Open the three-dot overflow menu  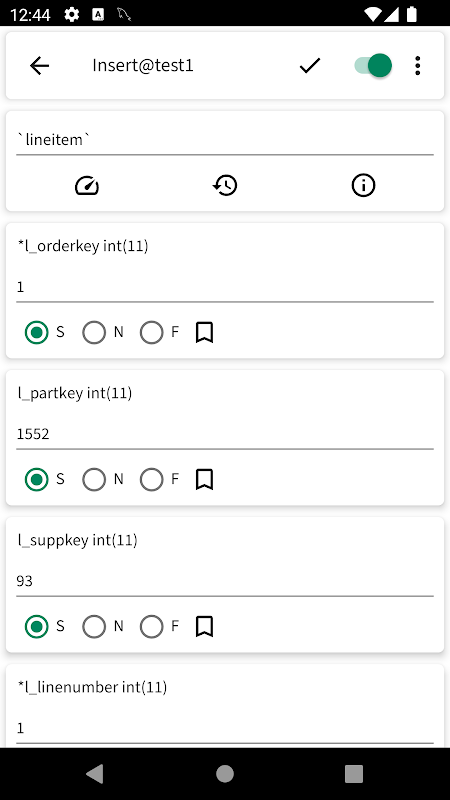coord(417,66)
